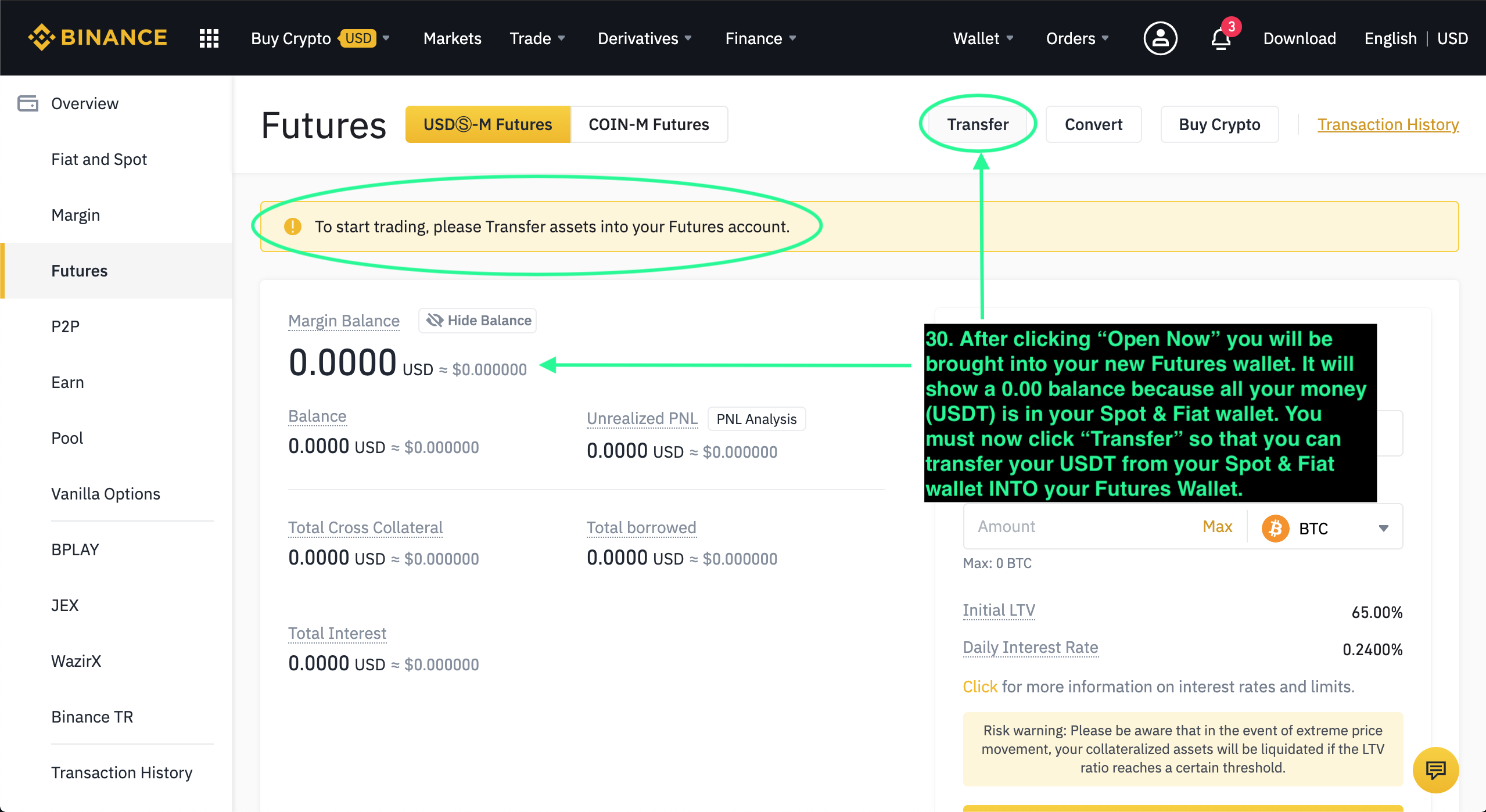Click the USD badge beside Buy Crypto
The image size is (1486, 812).
[358, 38]
